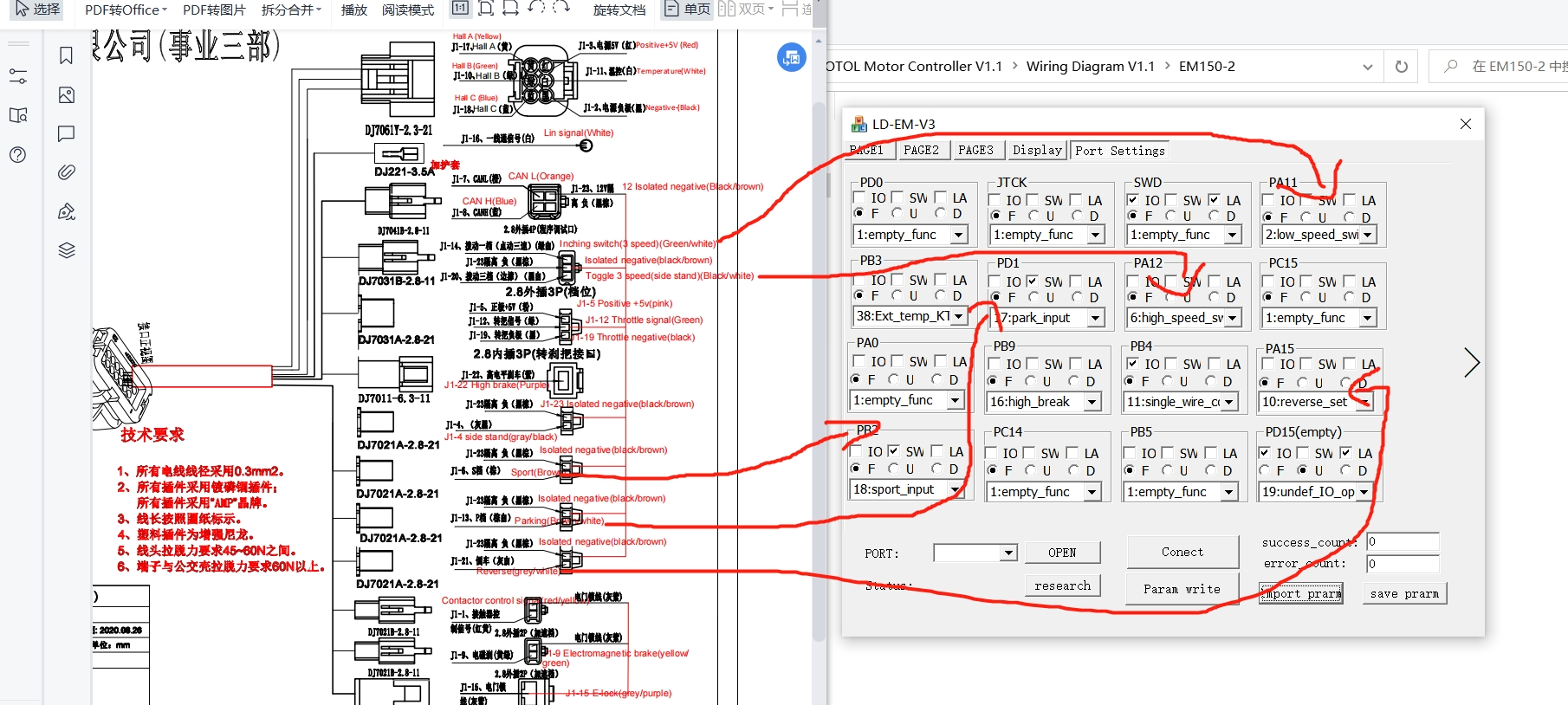Open the thumbnail image panel icon
Viewport: 1568px width, 705px height.
[66, 95]
